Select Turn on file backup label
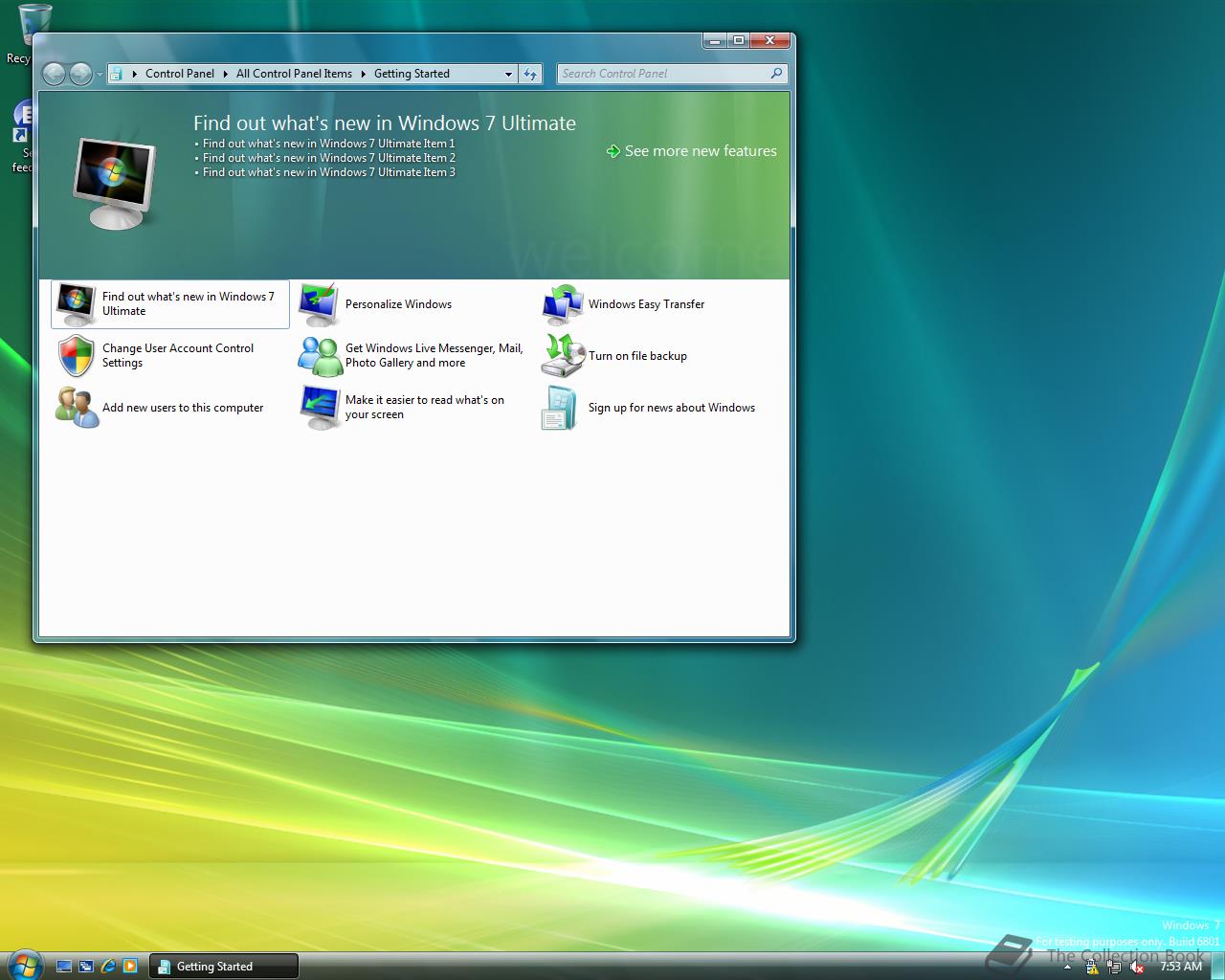Image resolution: width=1225 pixels, height=980 pixels. [637, 356]
